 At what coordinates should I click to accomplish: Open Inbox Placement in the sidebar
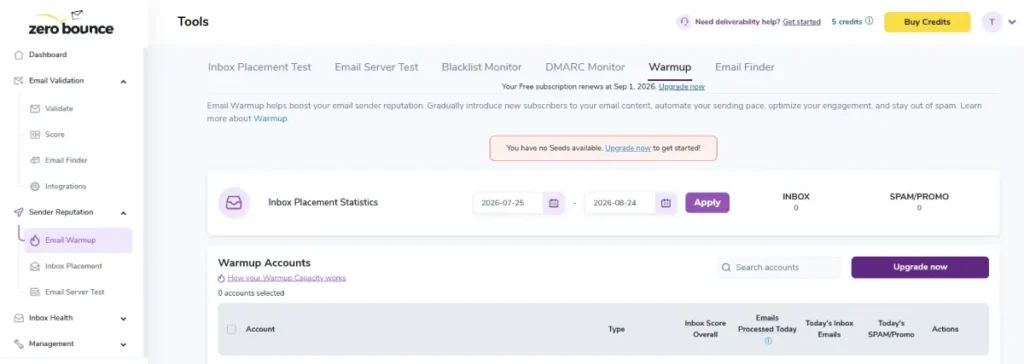74,266
